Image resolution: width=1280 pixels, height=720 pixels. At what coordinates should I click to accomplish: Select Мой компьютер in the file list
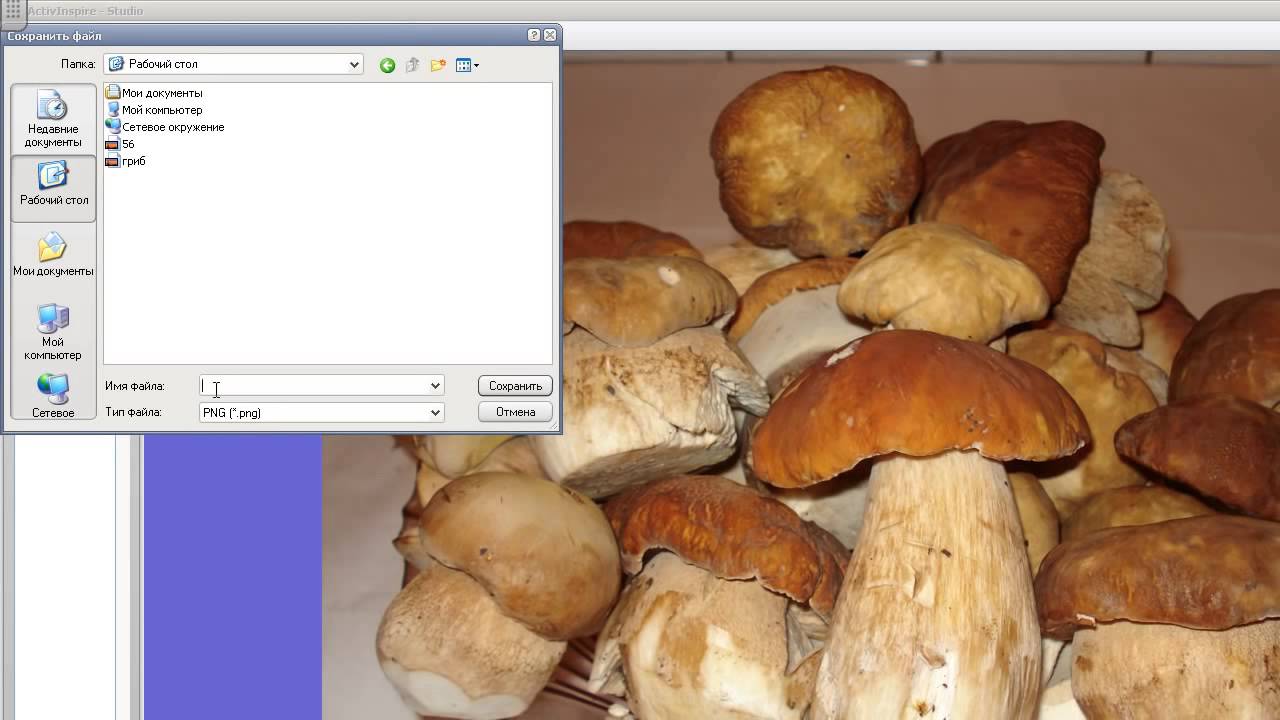[x=154, y=110]
